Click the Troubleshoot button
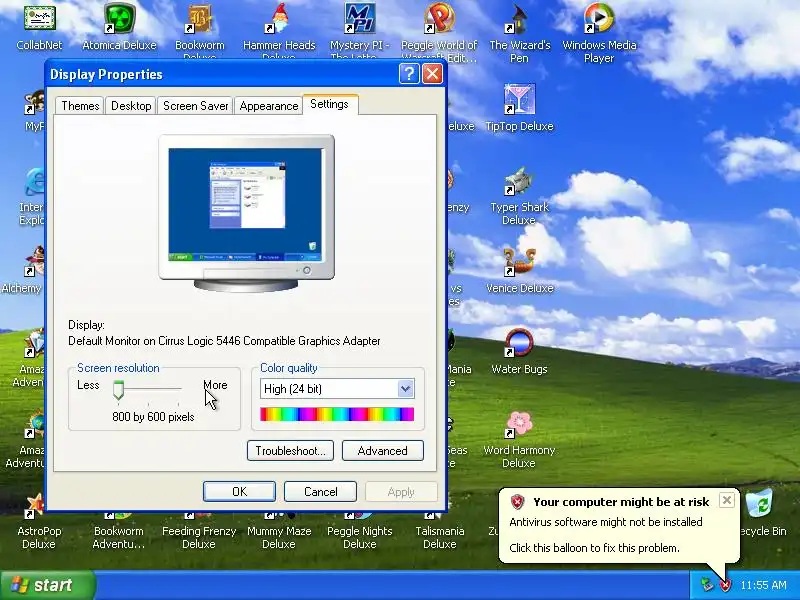Image resolution: width=800 pixels, height=600 pixels. point(290,451)
